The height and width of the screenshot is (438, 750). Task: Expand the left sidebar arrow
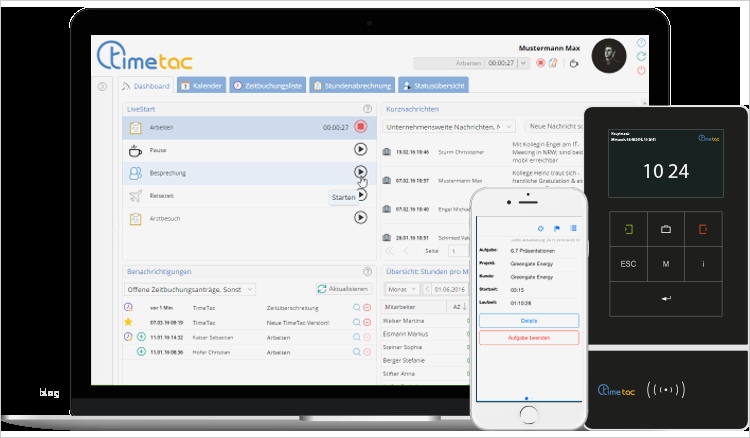102,87
